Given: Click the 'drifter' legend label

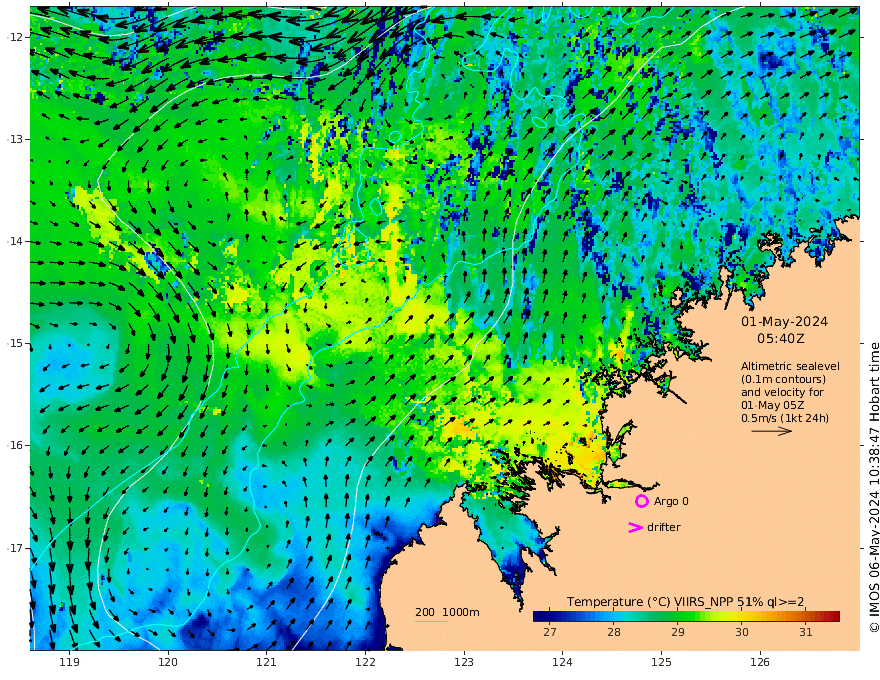Looking at the screenshot, I should point(663,527).
